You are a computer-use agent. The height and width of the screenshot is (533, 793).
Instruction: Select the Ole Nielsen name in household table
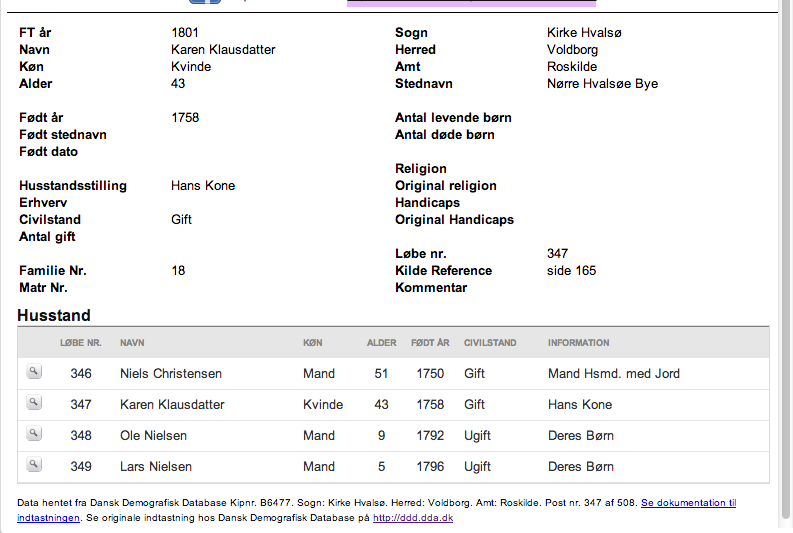[153, 436]
